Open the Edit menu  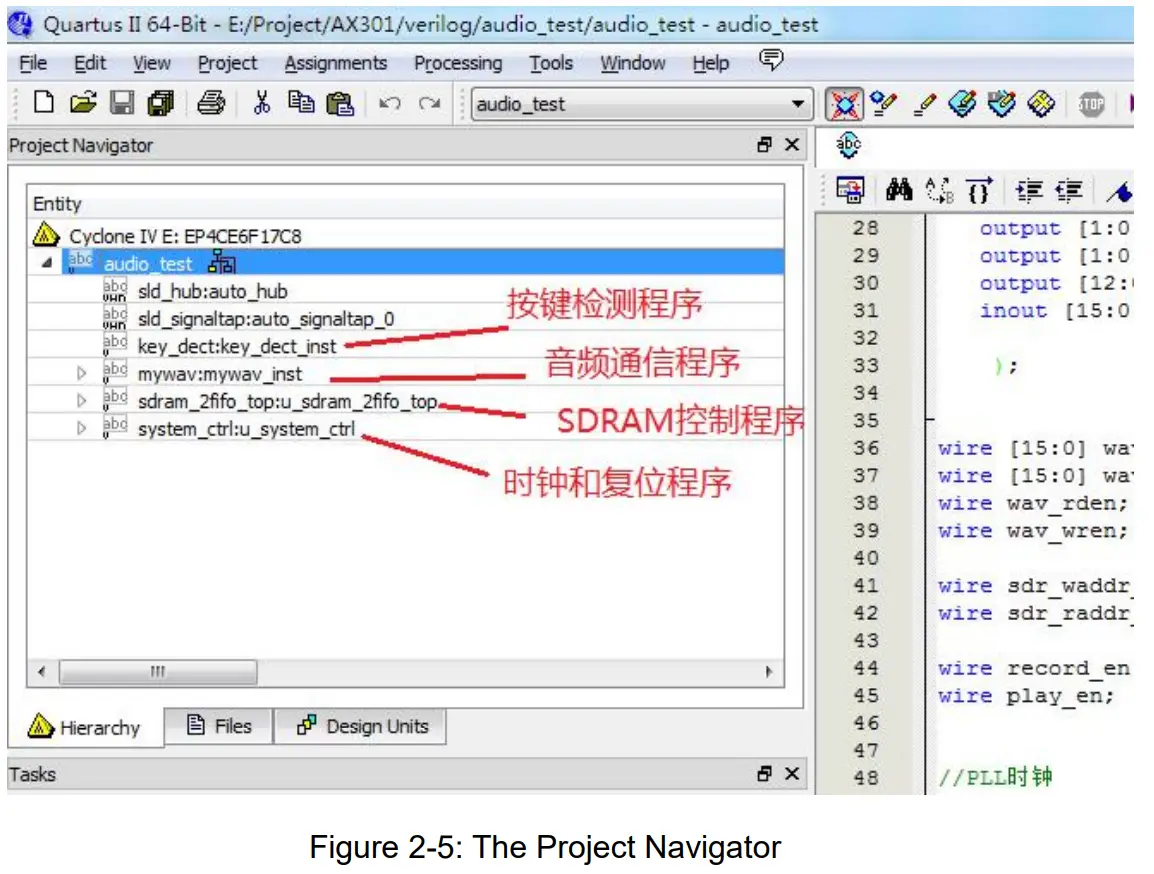click(x=90, y=63)
